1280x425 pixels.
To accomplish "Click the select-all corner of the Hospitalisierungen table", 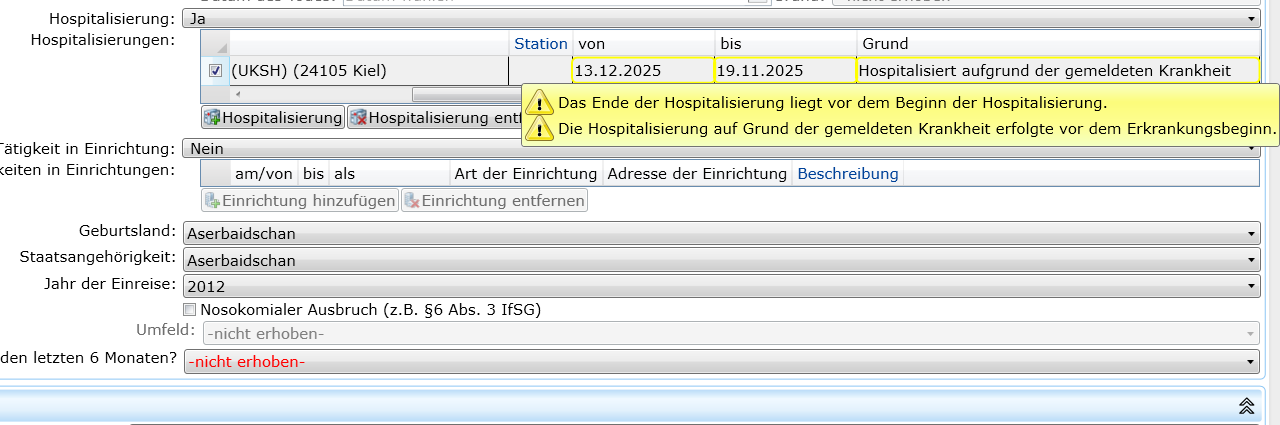I will [x=215, y=44].
